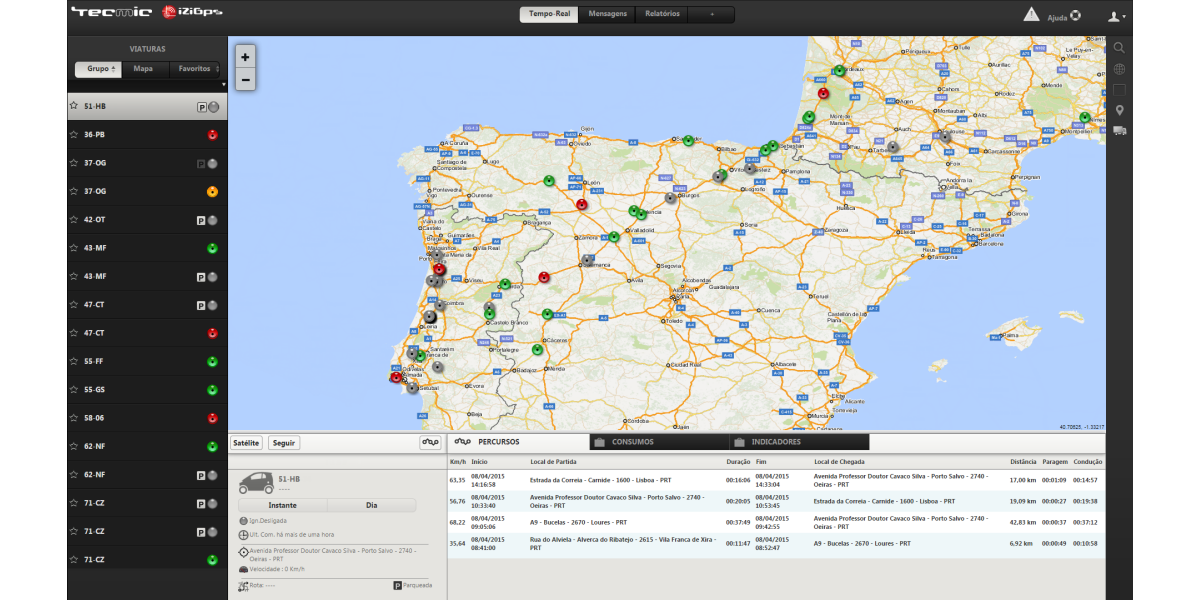Screen dimensions: 1200x600
Task: Open the user account dropdown
Action: click(x=1117, y=16)
